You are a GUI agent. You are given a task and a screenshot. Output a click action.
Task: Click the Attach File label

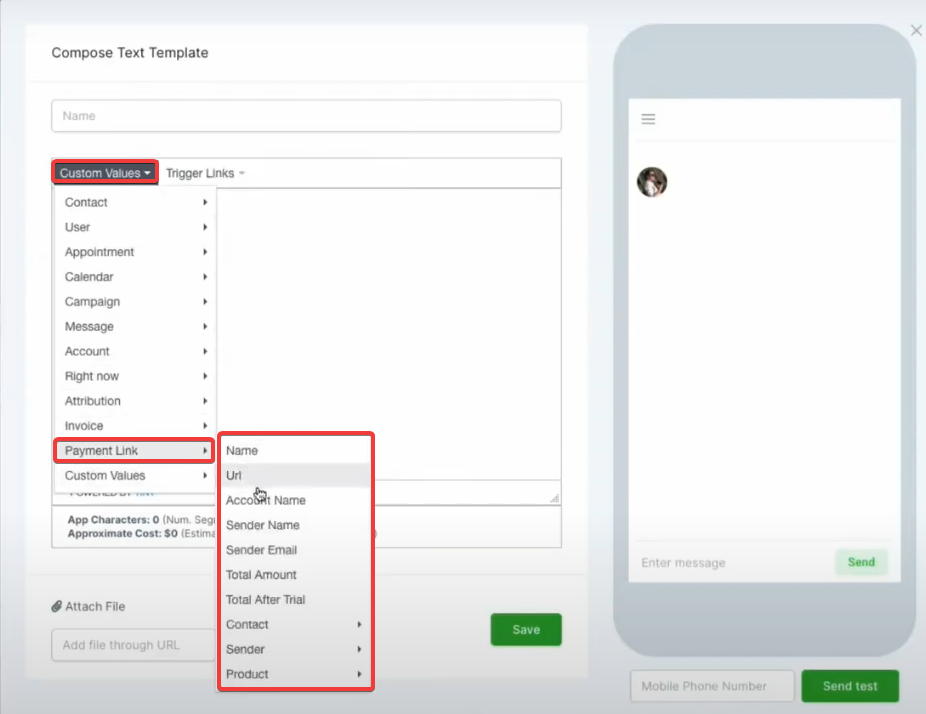click(95, 607)
